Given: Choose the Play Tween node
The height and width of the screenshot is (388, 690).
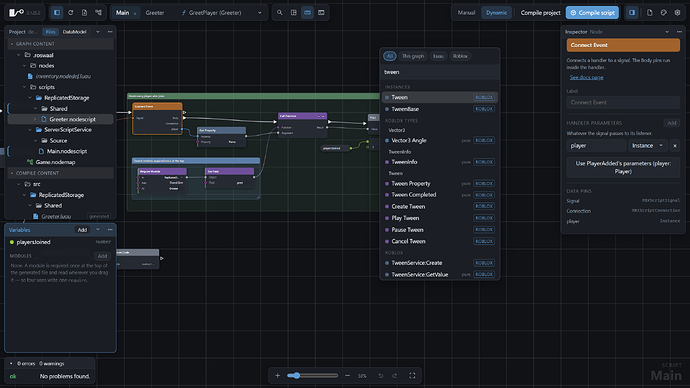Looking at the screenshot, I should point(440,218).
